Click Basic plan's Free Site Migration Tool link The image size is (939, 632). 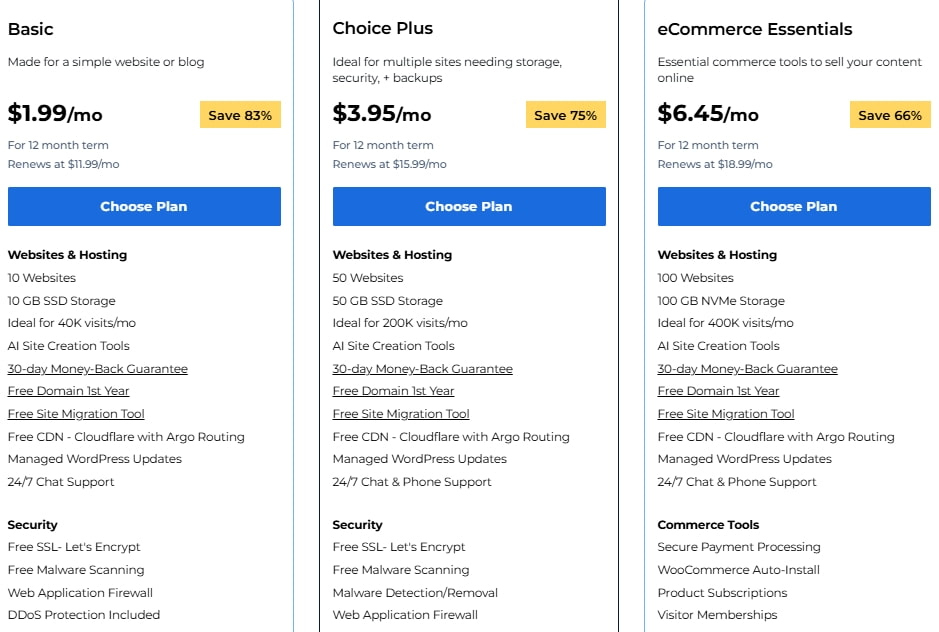(76, 414)
